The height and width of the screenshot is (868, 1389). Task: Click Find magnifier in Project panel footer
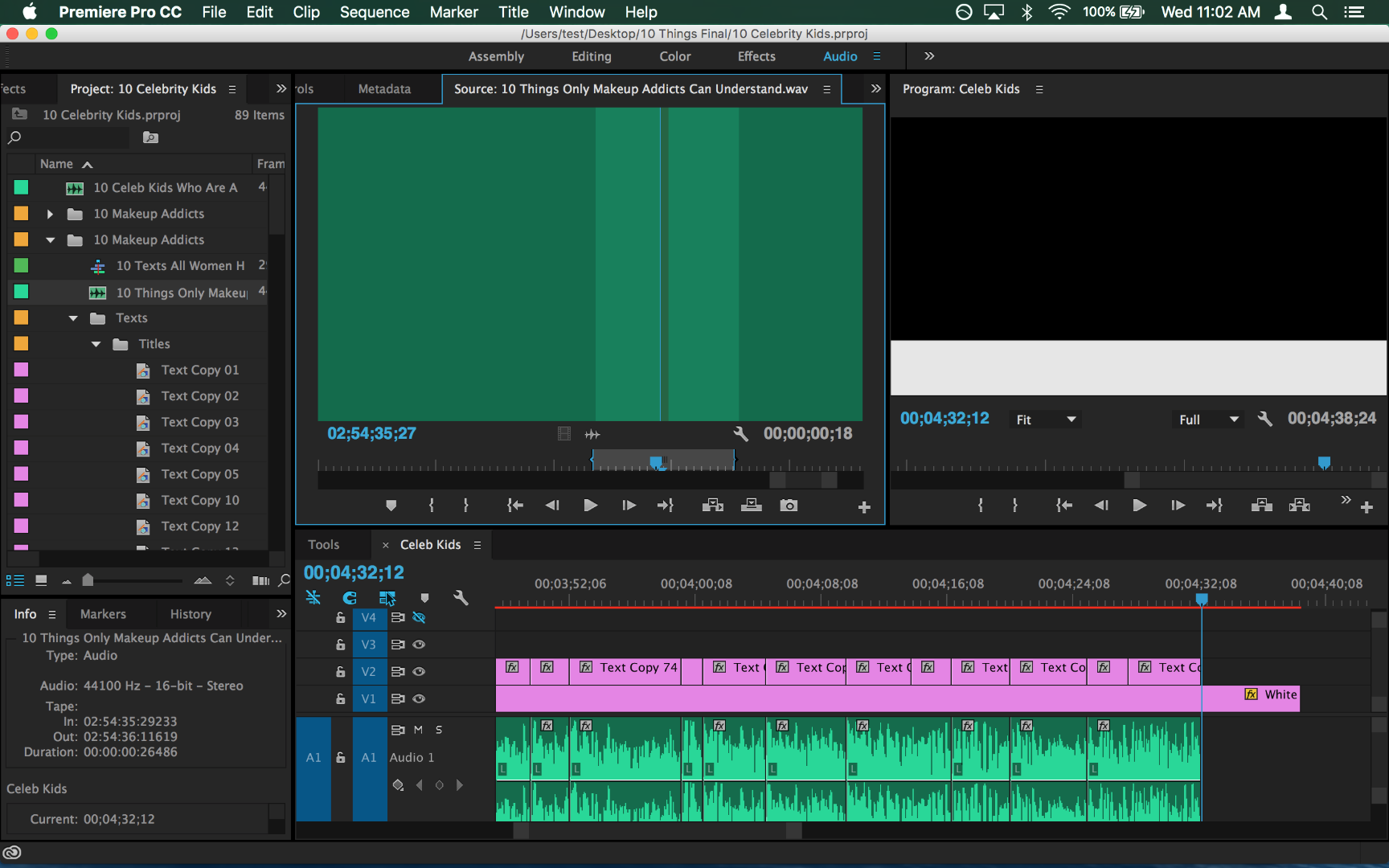pos(284,580)
